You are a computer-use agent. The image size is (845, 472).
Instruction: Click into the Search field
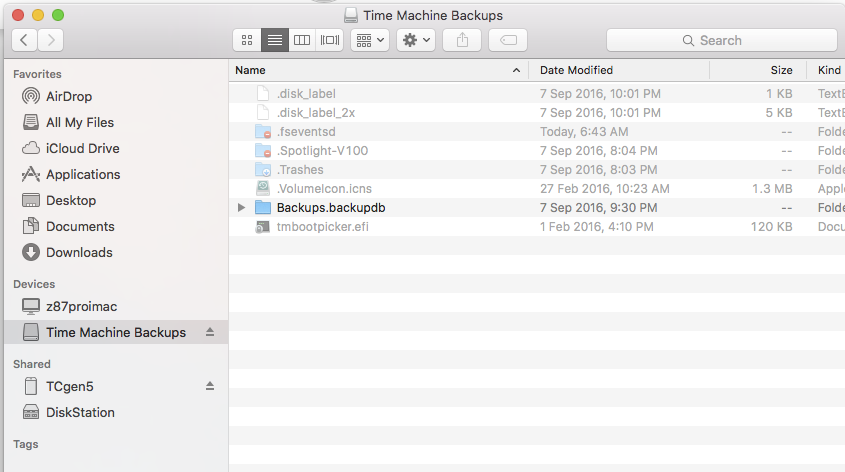tap(722, 40)
